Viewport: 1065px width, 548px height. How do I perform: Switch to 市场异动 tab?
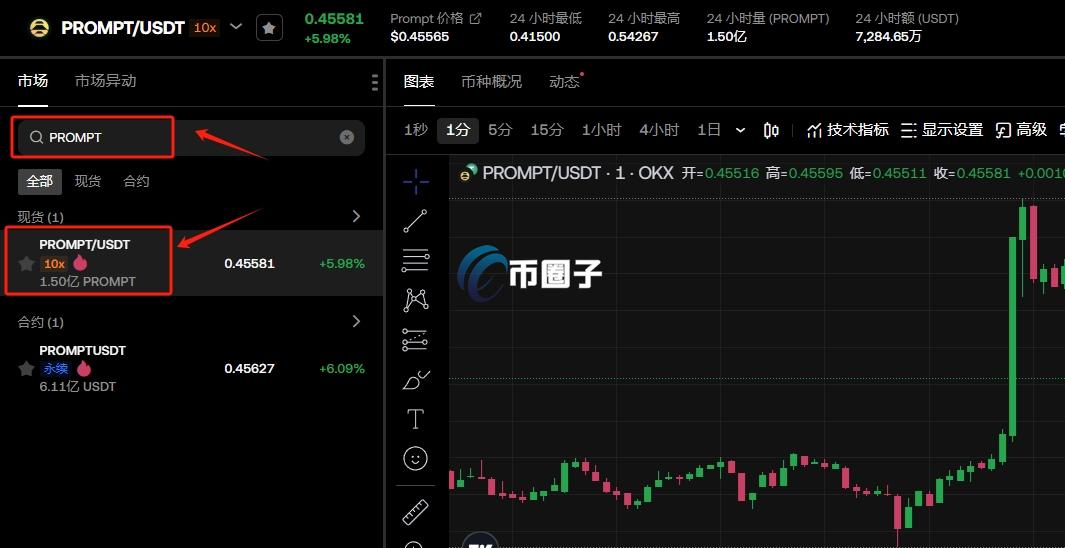105,81
